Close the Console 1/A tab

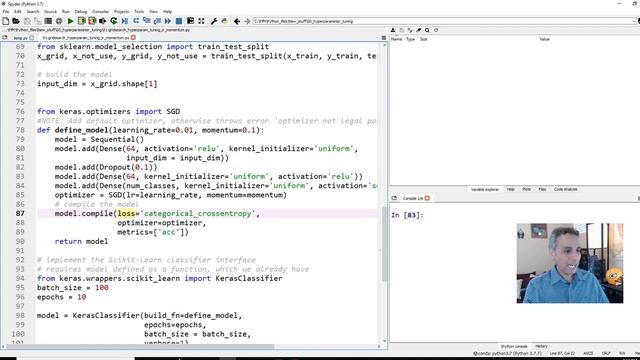tap(427, 198)
